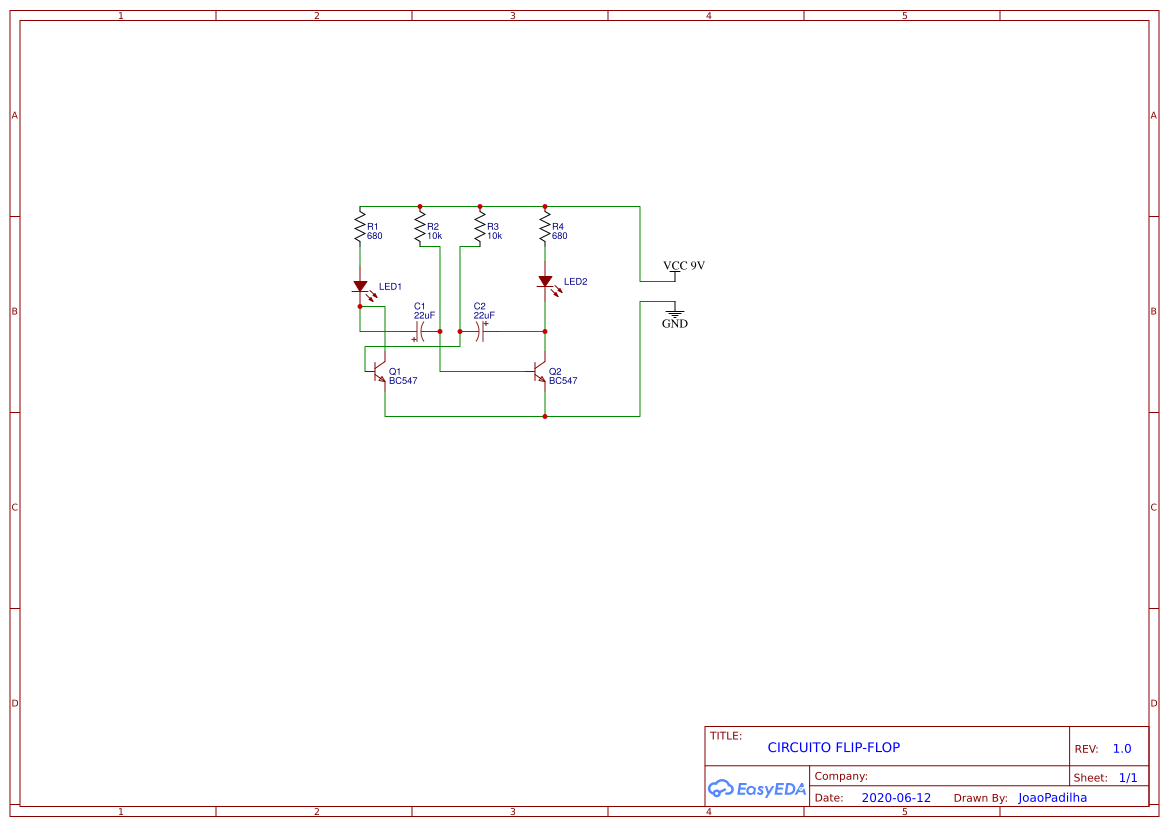Select the date 2020-06-12 field
1169x827 pixels.
point(894,798)
